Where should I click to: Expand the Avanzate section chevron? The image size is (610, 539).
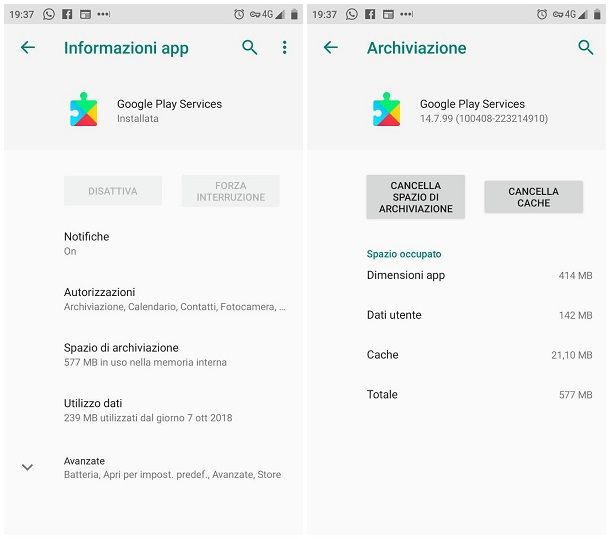27,467
